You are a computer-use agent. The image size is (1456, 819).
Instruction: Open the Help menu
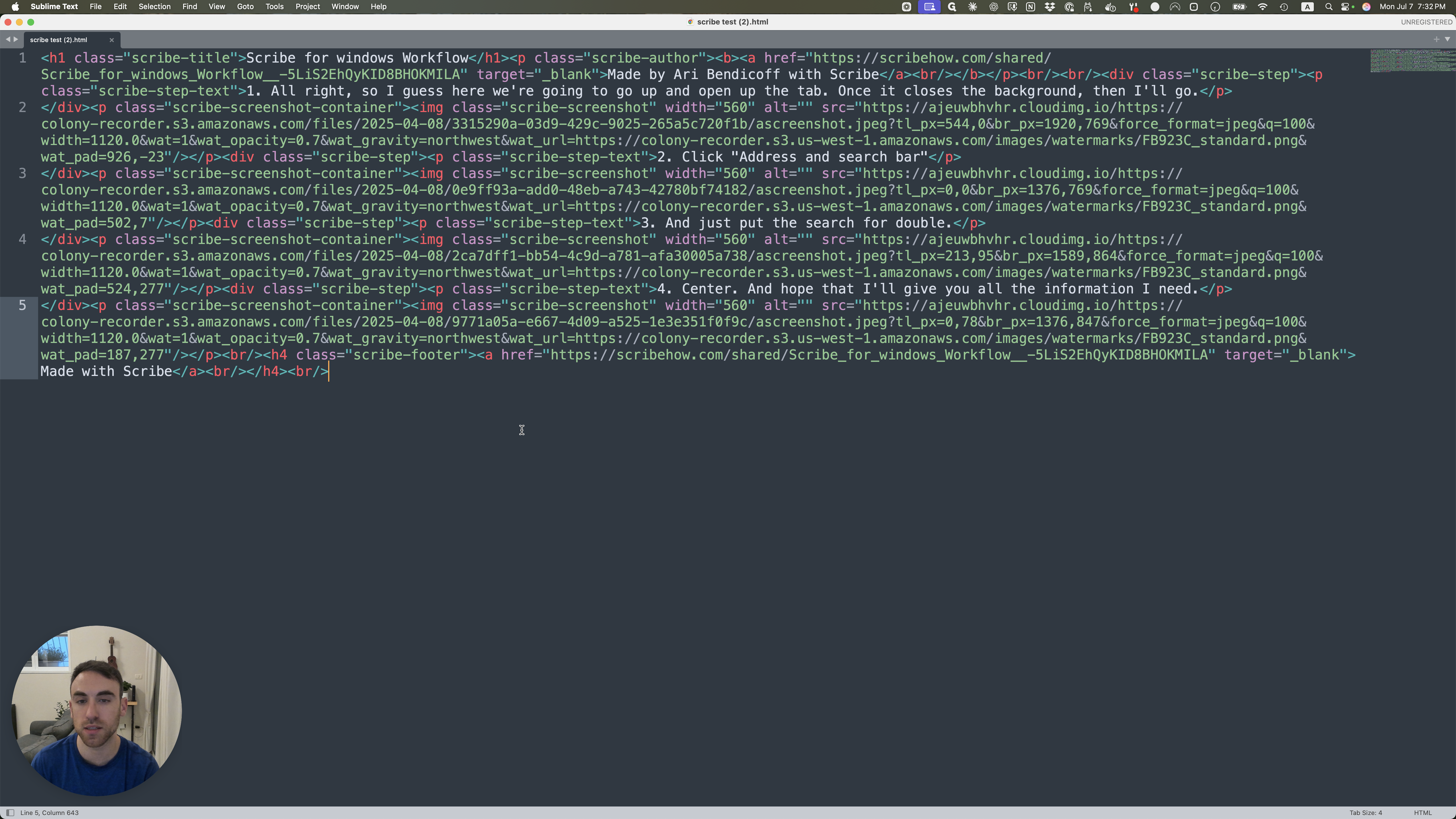pyautogui.click(x=378, y=7)
